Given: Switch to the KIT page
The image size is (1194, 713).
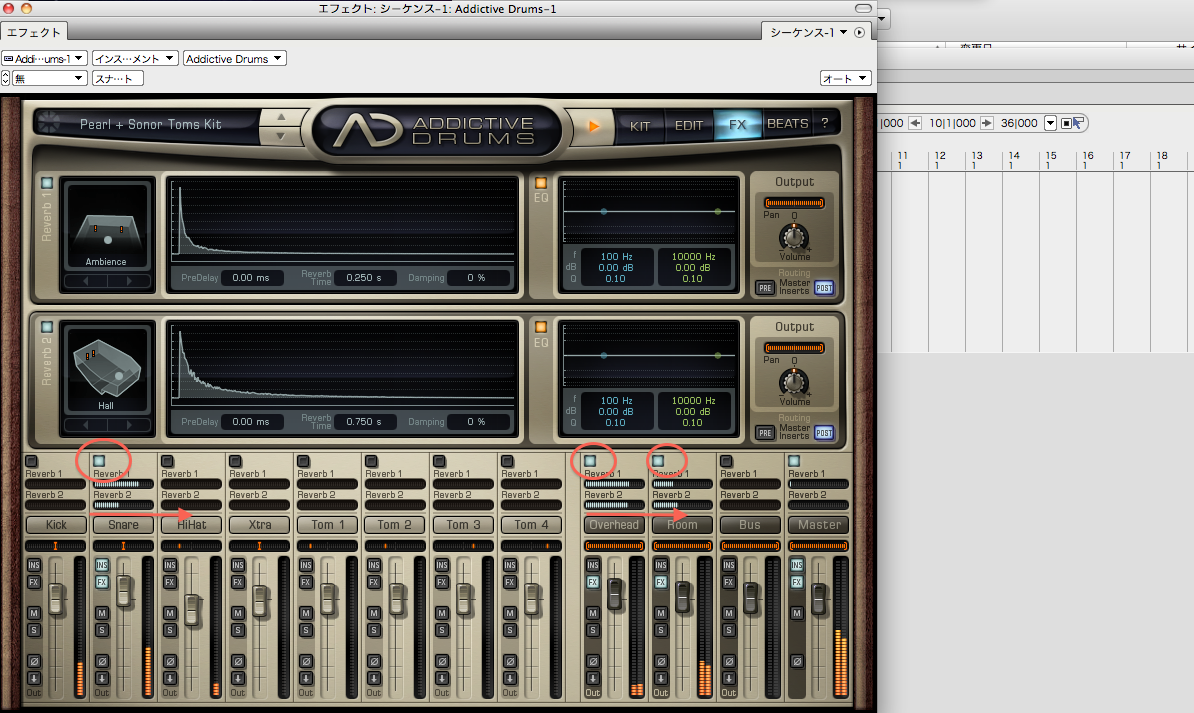Looking at the screenshot, I should tap(640, 126).
